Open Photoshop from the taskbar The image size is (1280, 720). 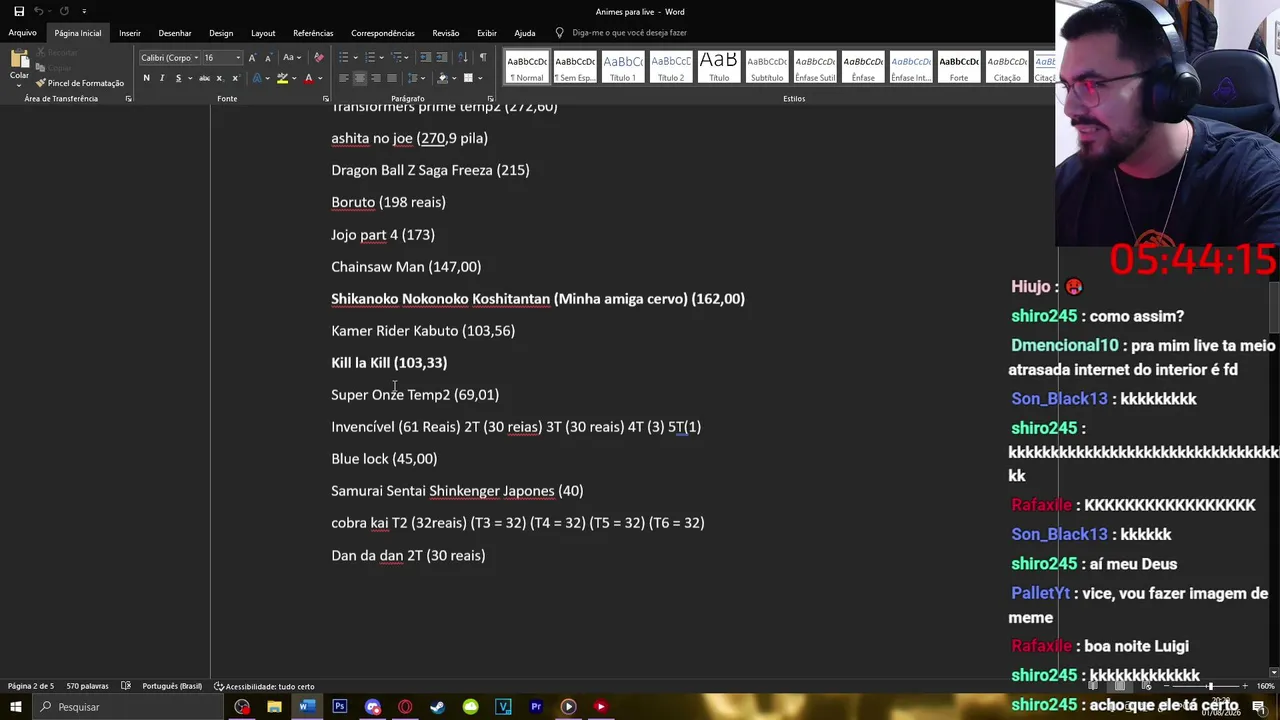[x=340, y=707]
